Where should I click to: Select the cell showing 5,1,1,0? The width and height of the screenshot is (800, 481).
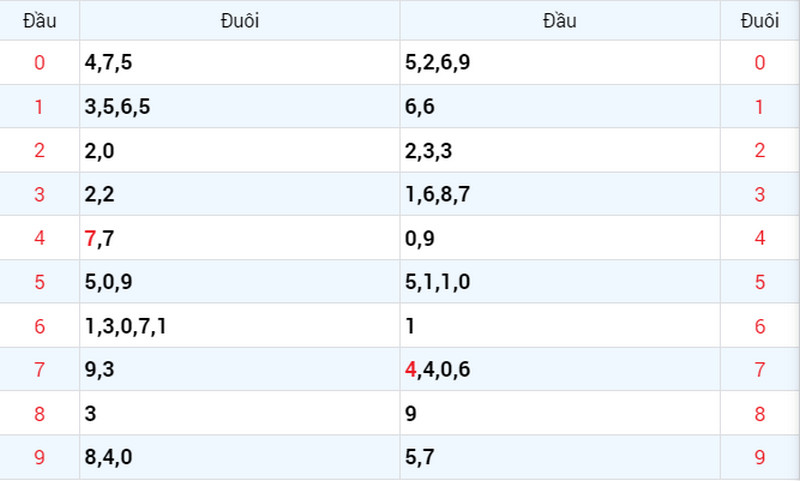[x=560, y=282]
